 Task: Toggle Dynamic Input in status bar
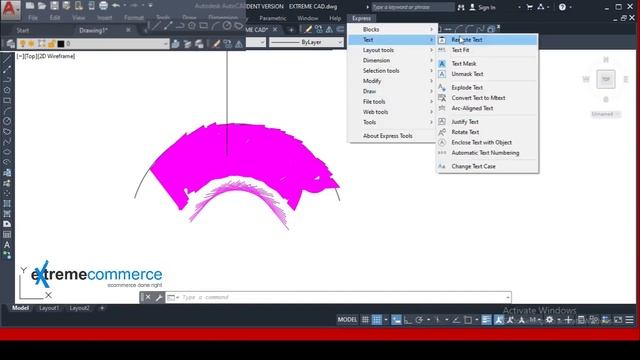(396, 320)
